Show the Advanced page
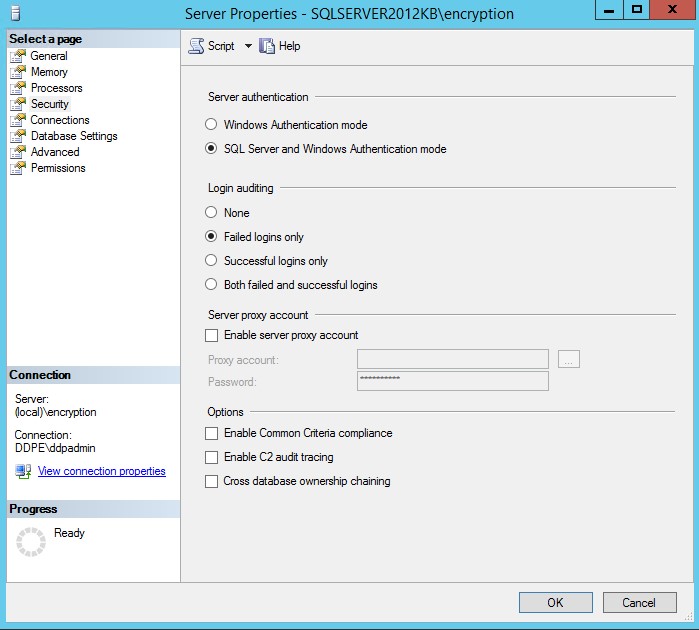This screenshot has height=630, width=699. click(x=55, y=152)
